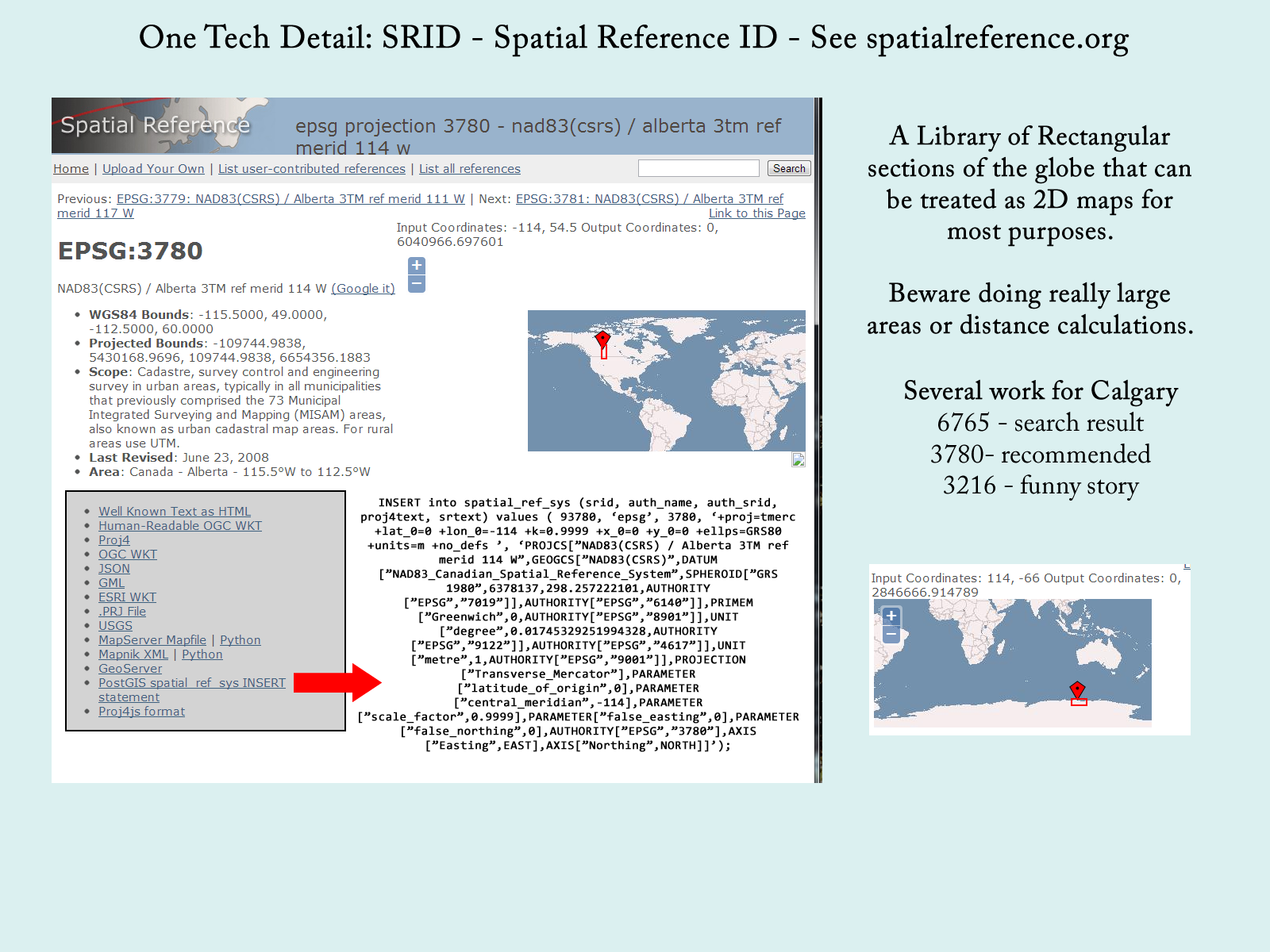Screen dimensions: 1270x952
Task: Open PostGIS spatial_ref_sys INSERT statement link
Action: [191, 683]
